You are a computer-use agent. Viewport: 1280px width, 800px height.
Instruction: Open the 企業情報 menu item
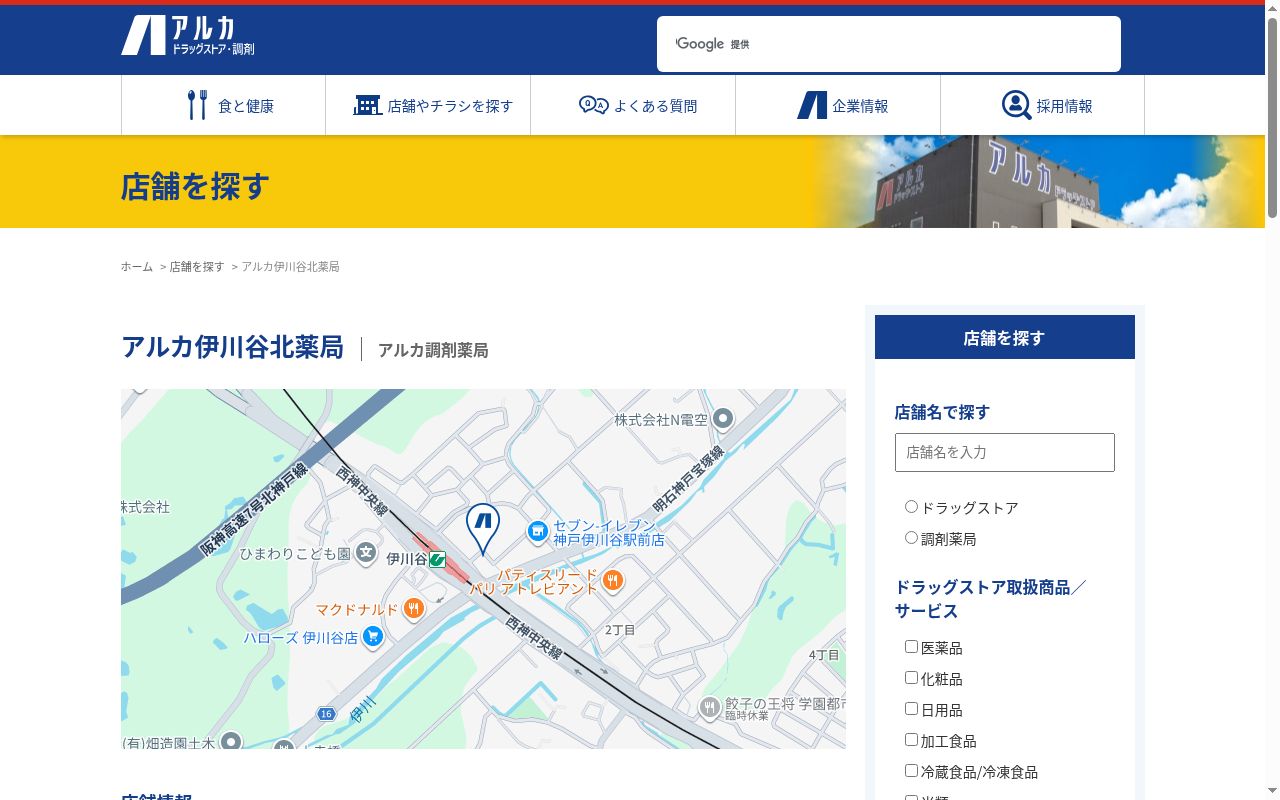[x=838, y=105]
